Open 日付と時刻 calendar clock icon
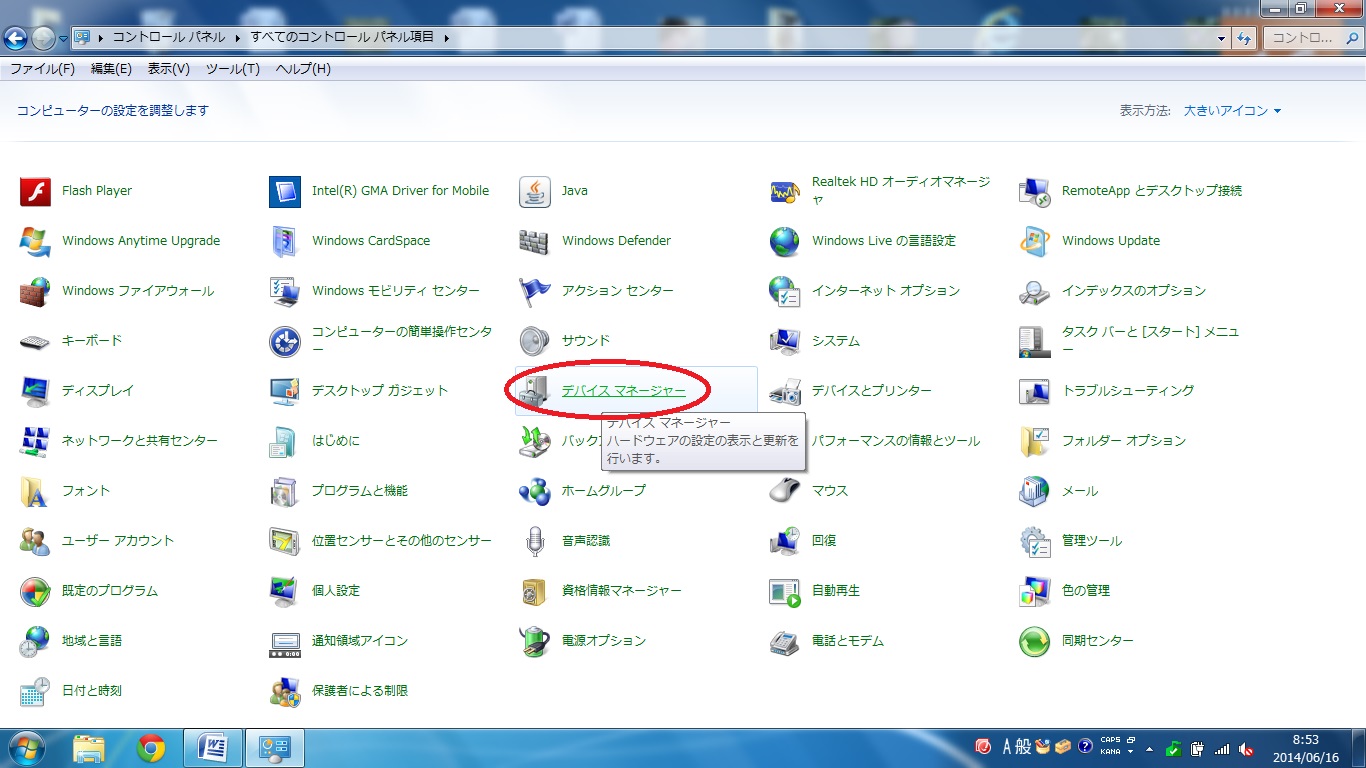1366x768 pixels. point(35,691)
